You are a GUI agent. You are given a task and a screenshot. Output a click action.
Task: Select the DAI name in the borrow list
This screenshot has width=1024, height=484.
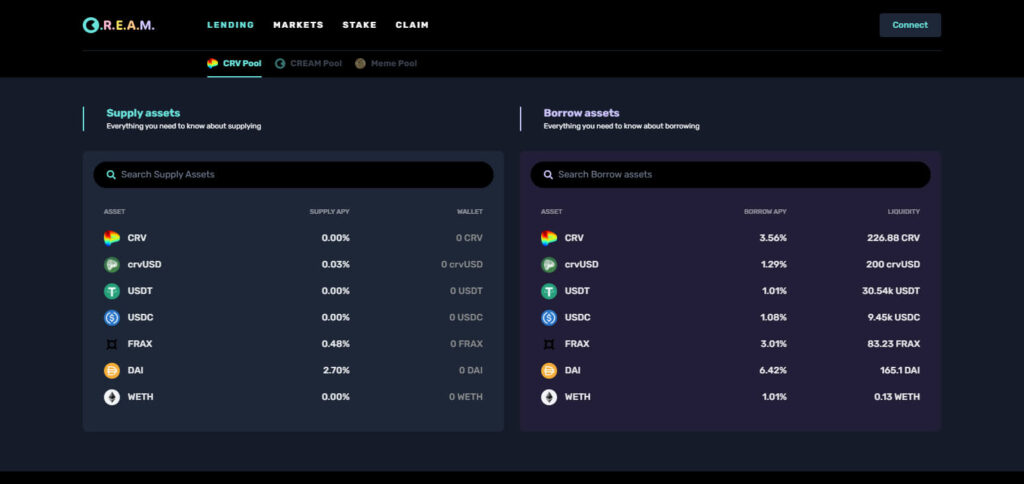pos(572,370)
